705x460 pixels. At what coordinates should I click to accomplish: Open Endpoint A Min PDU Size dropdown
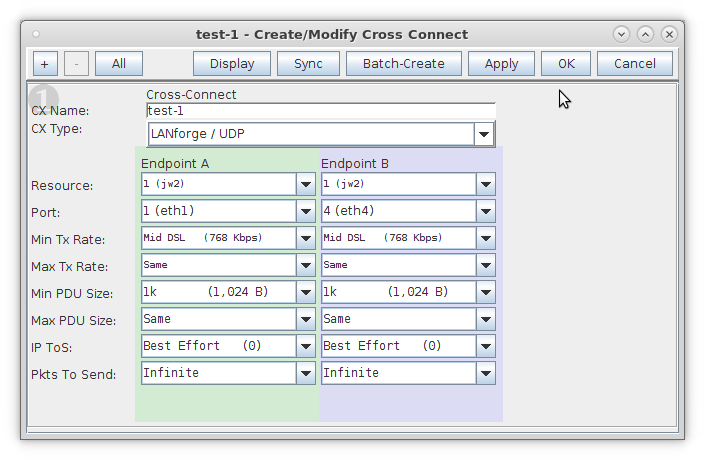pyautogui.click(x=306, y=293)
